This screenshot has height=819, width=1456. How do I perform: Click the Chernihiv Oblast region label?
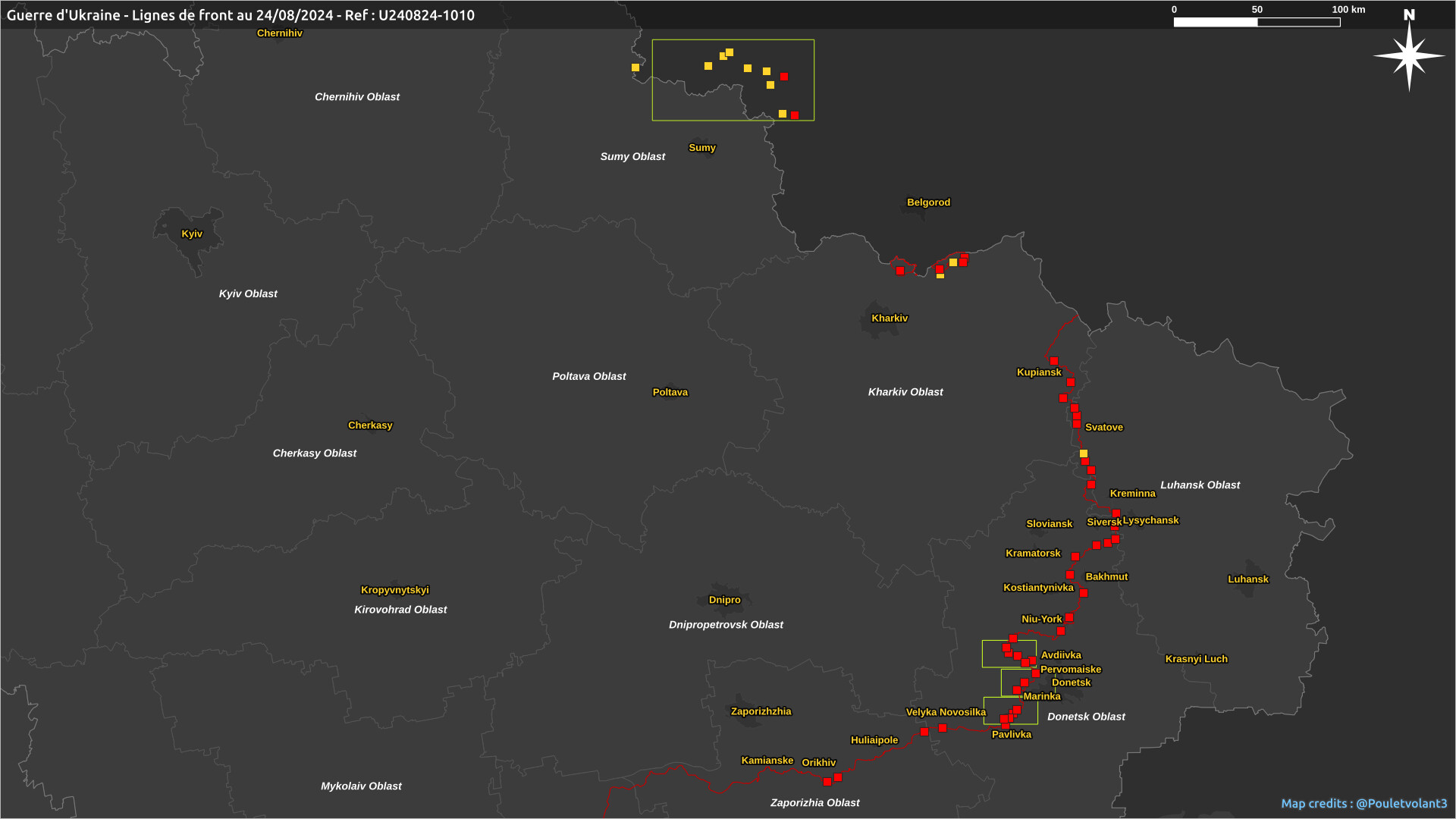[x=356, y=97]
